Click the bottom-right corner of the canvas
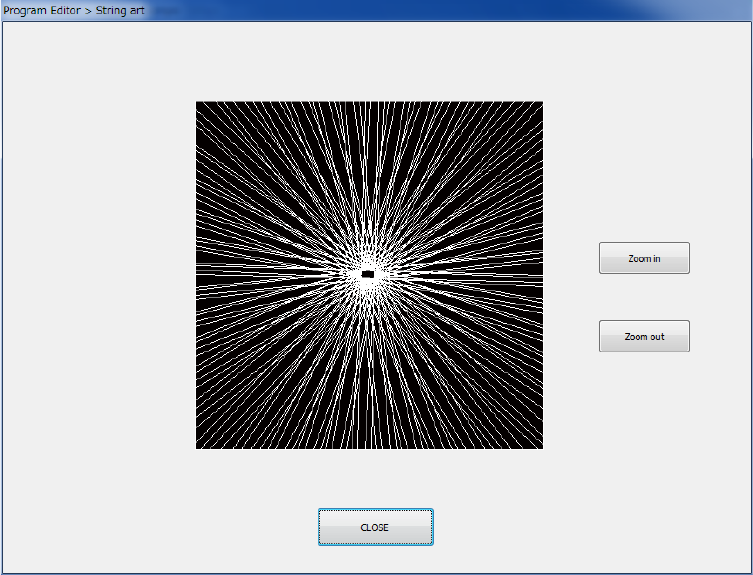The width and height of the screenshot is (753, 575). tap(540, 446)
